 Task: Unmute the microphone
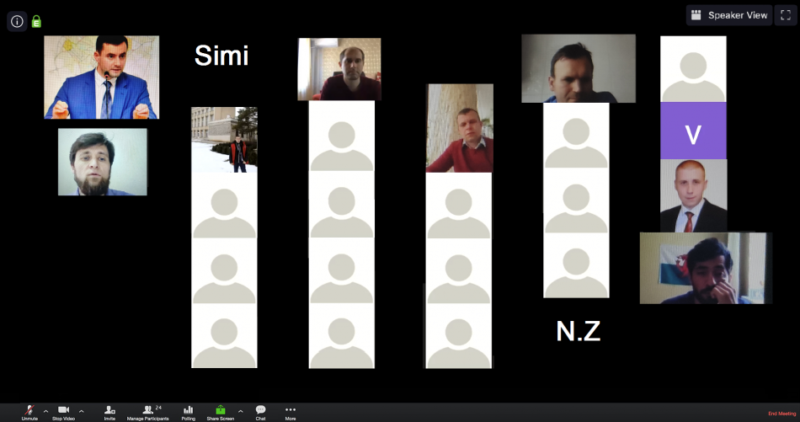point(30,411)
